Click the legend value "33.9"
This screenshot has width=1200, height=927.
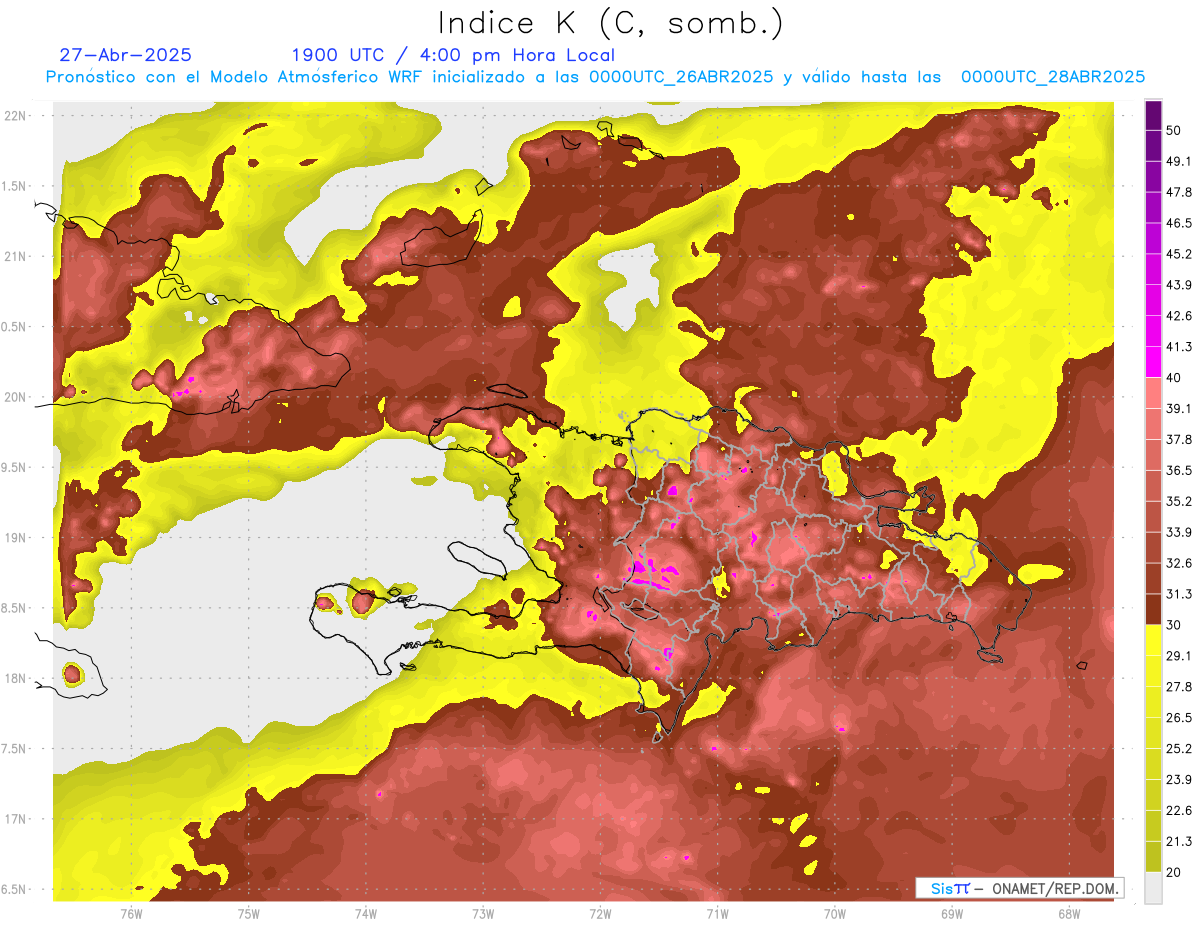coord(1179,532)
